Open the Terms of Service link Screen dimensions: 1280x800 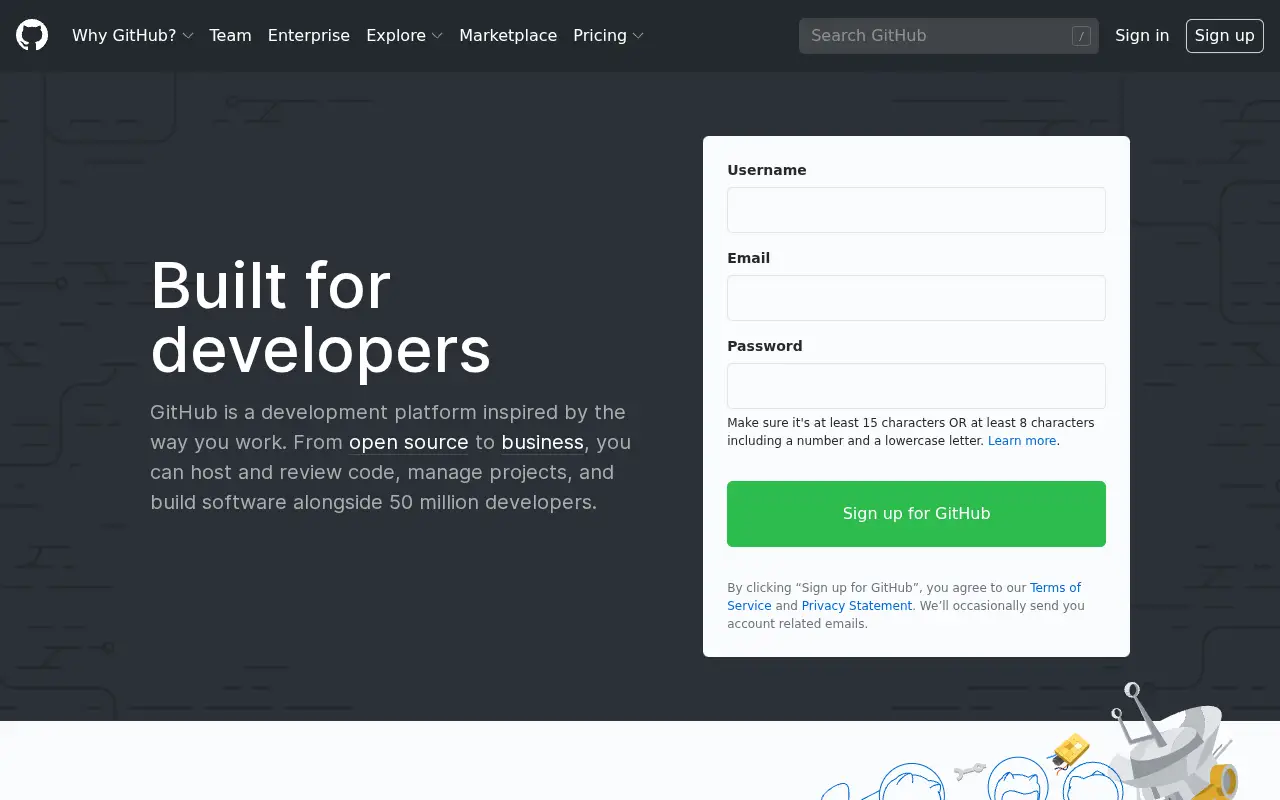904,597
